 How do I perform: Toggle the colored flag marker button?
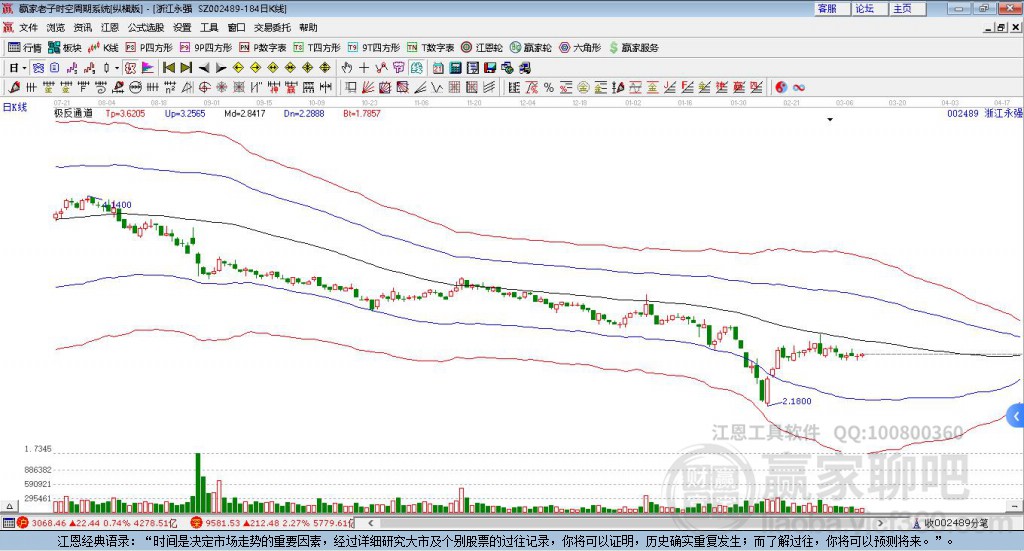click(148, 68)
